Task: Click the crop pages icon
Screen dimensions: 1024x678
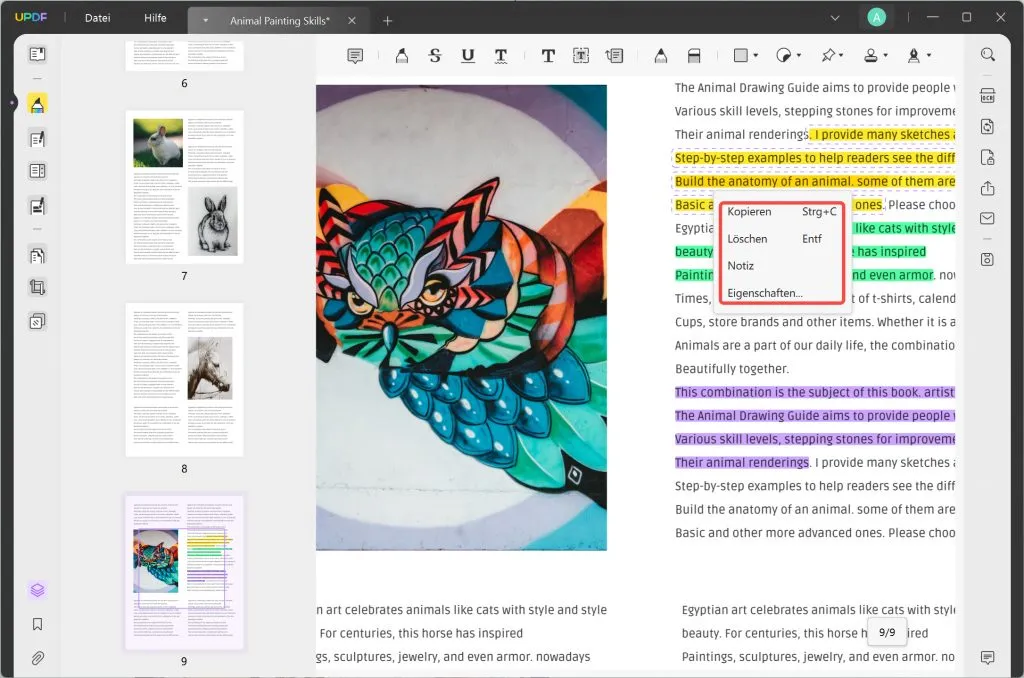Action: (37, 288)
